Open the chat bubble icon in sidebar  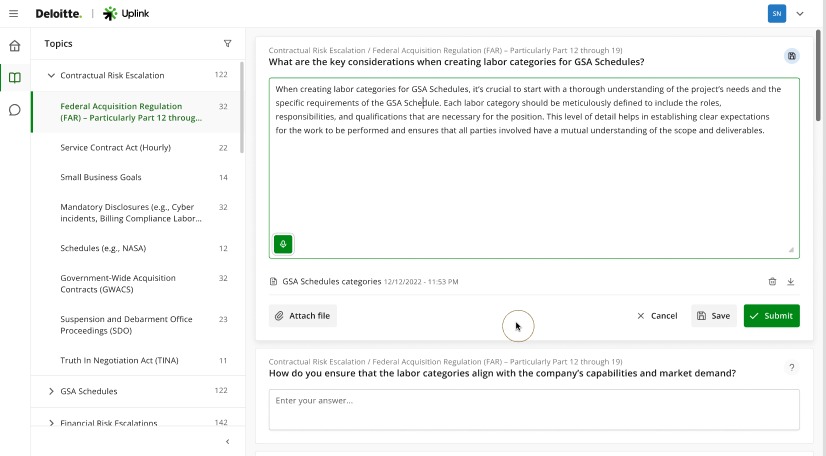[15, 110]
